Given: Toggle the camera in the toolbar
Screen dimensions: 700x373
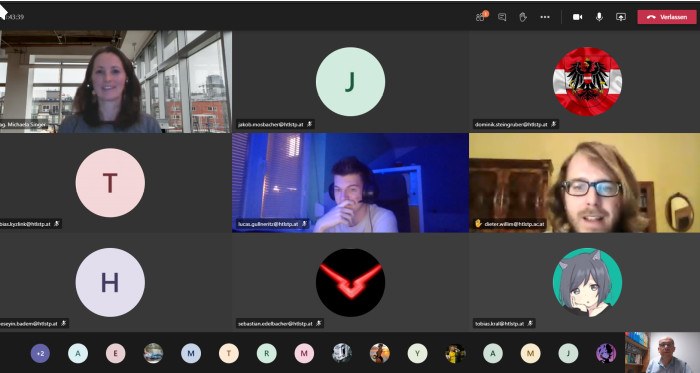Looking at the screenshot, I should click(x=577, y=17).
